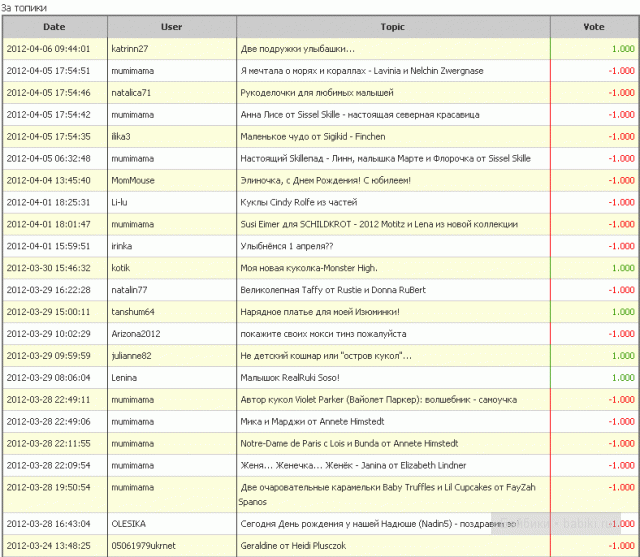The width and height of the screenshot is (640, 557).
Task: Sort by the User column header
Action: (x=171, y=27)
